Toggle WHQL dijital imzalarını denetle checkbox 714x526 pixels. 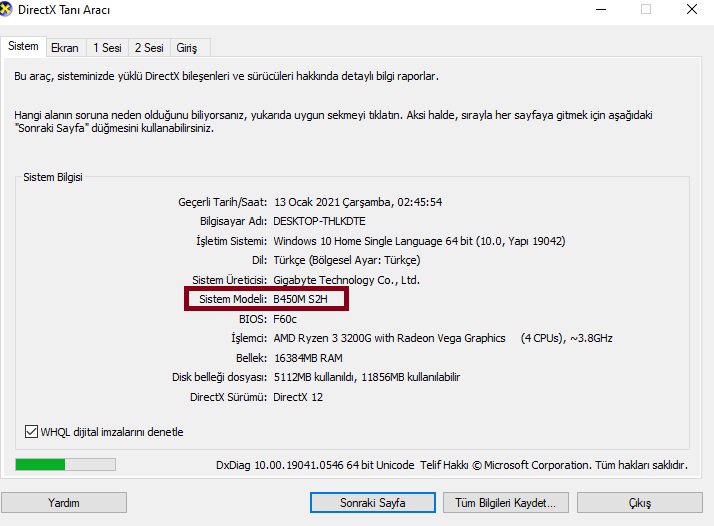pyautogui.click(x=31, y=431)
